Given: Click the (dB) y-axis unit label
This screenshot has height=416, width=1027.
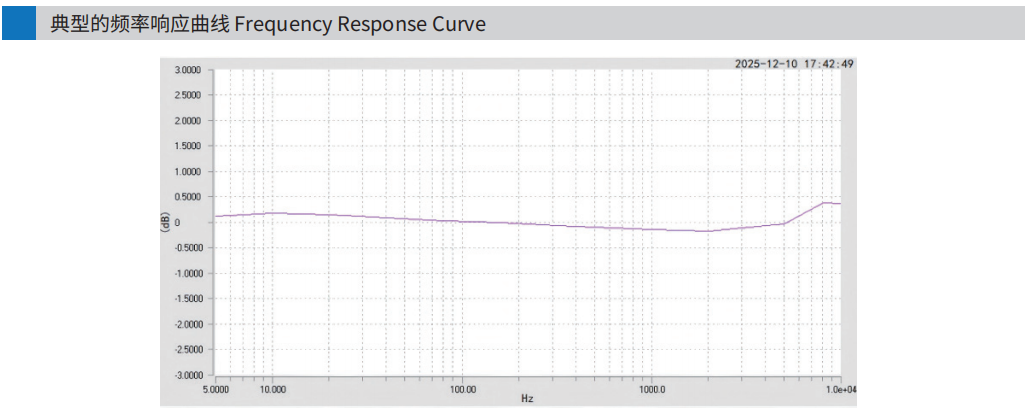Looking at the screenshot, I should (x=166, y=222).
